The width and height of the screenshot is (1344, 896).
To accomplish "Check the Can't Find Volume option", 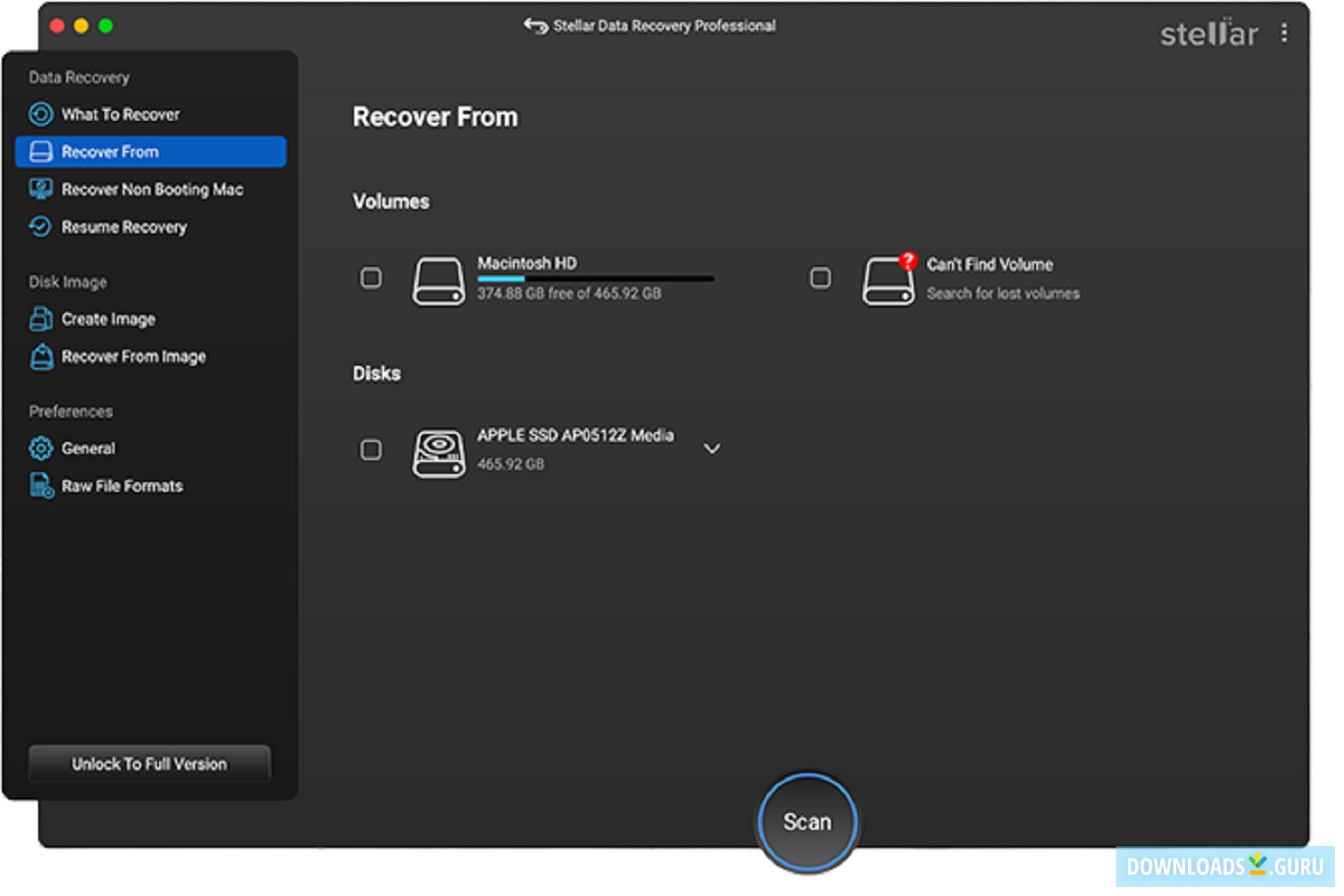I will point(820,278).
